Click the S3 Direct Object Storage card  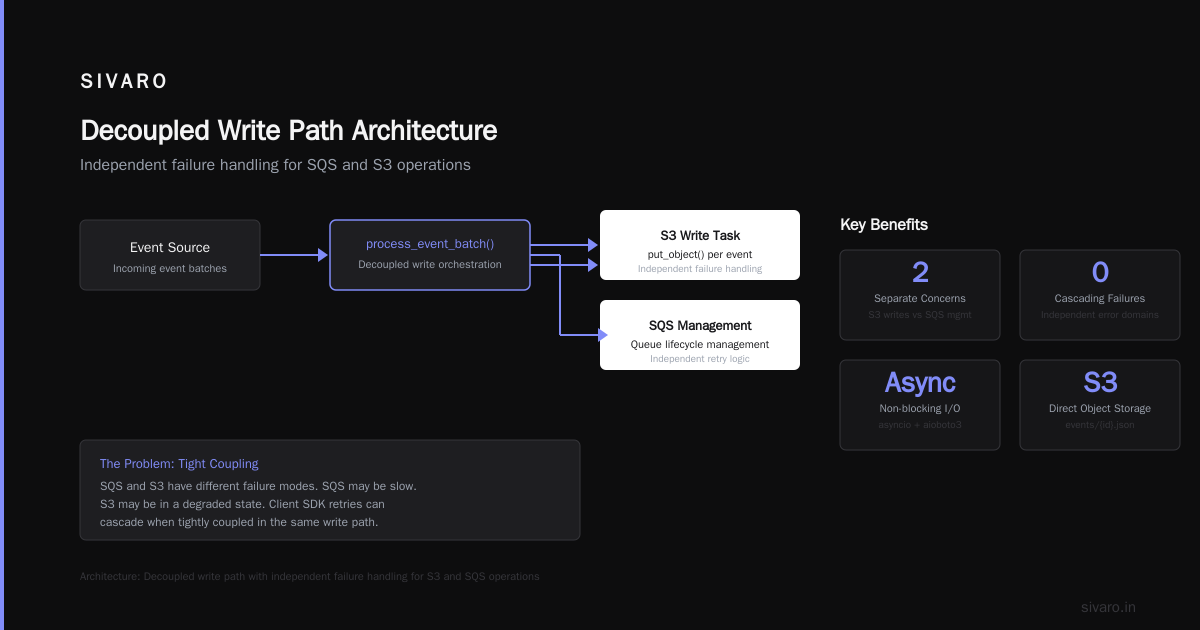coord(1100,405)
